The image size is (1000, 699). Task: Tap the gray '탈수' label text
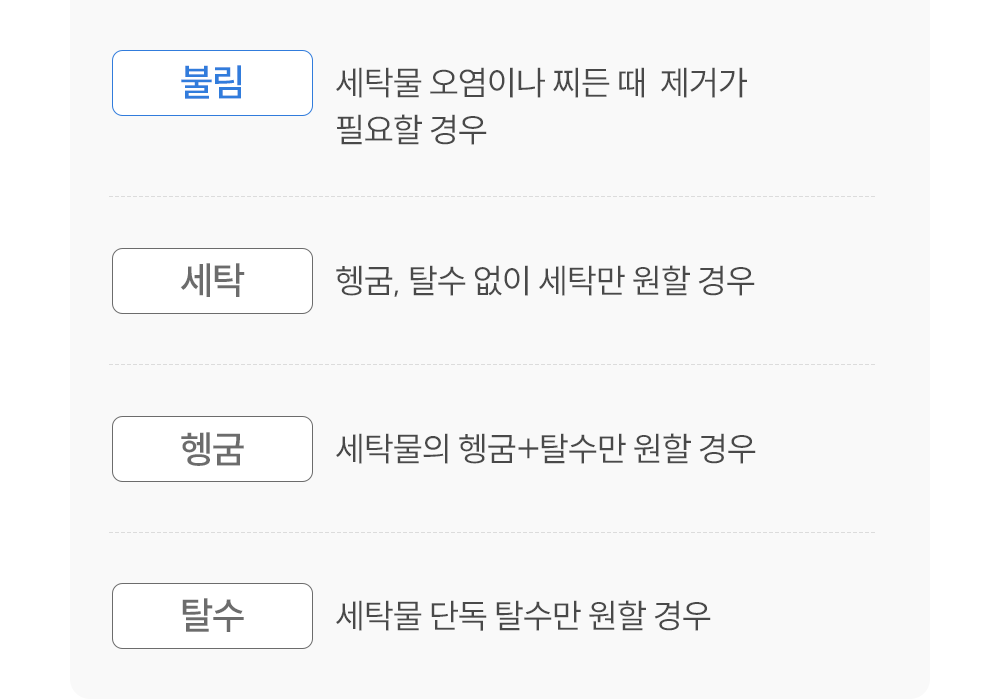coord(212,616)
